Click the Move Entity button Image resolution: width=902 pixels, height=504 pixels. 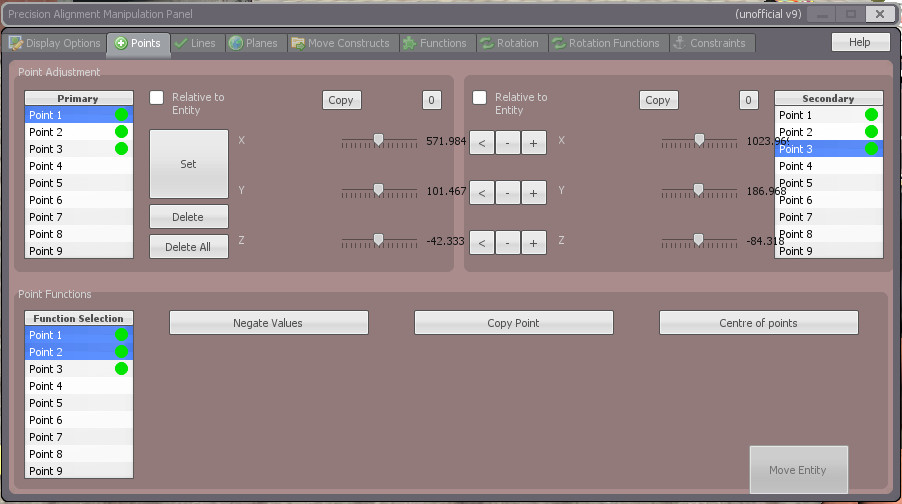(798, 470)
